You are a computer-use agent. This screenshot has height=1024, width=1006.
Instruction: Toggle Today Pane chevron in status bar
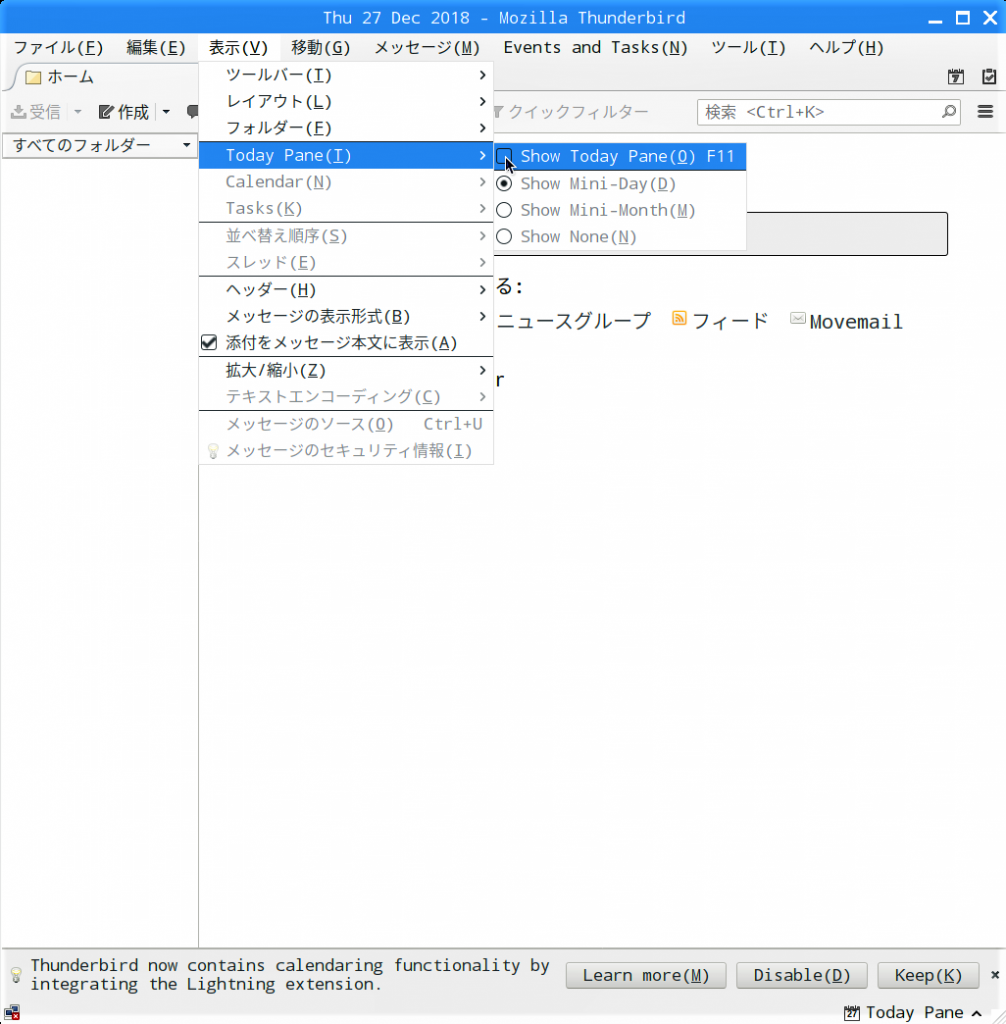click(977, 1013)
